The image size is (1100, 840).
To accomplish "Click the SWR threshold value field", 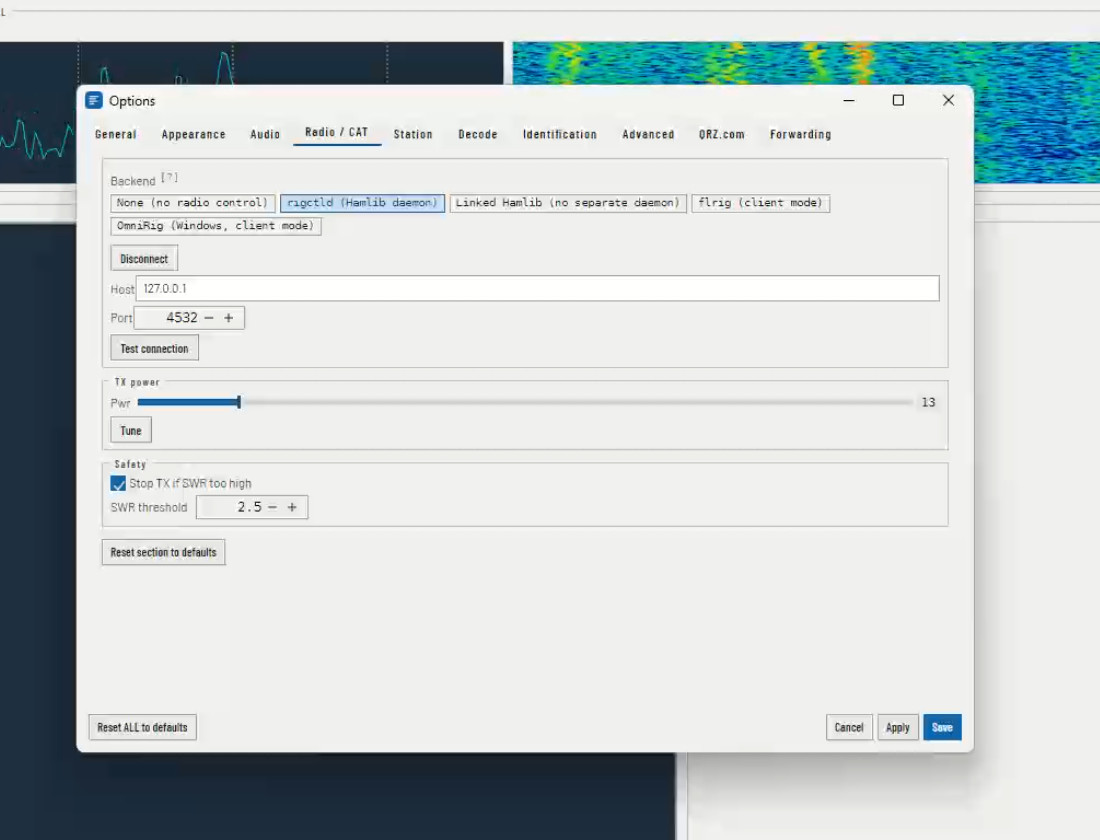I will tap(247, 507).
